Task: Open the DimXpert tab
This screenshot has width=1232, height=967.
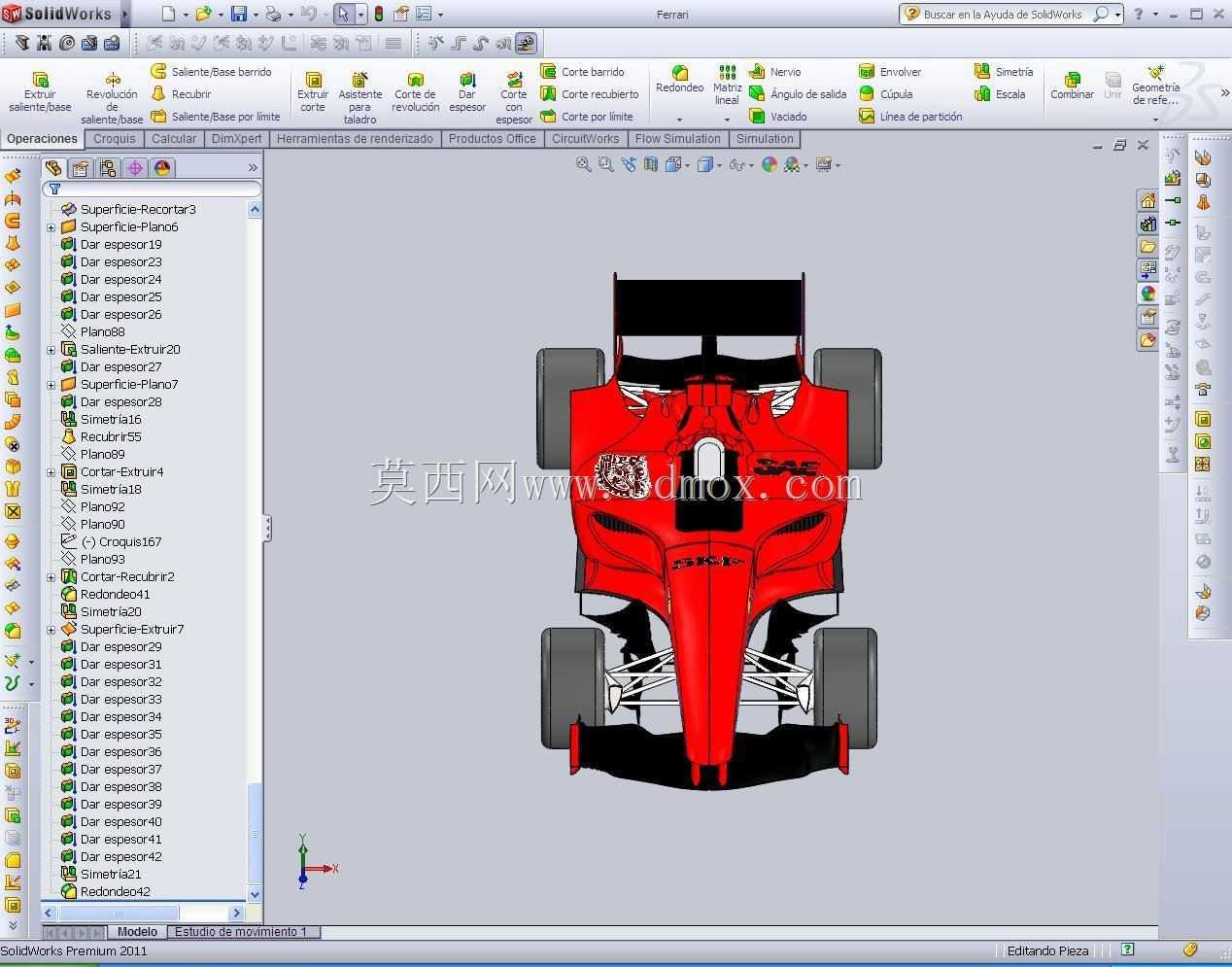Action: 236,139
